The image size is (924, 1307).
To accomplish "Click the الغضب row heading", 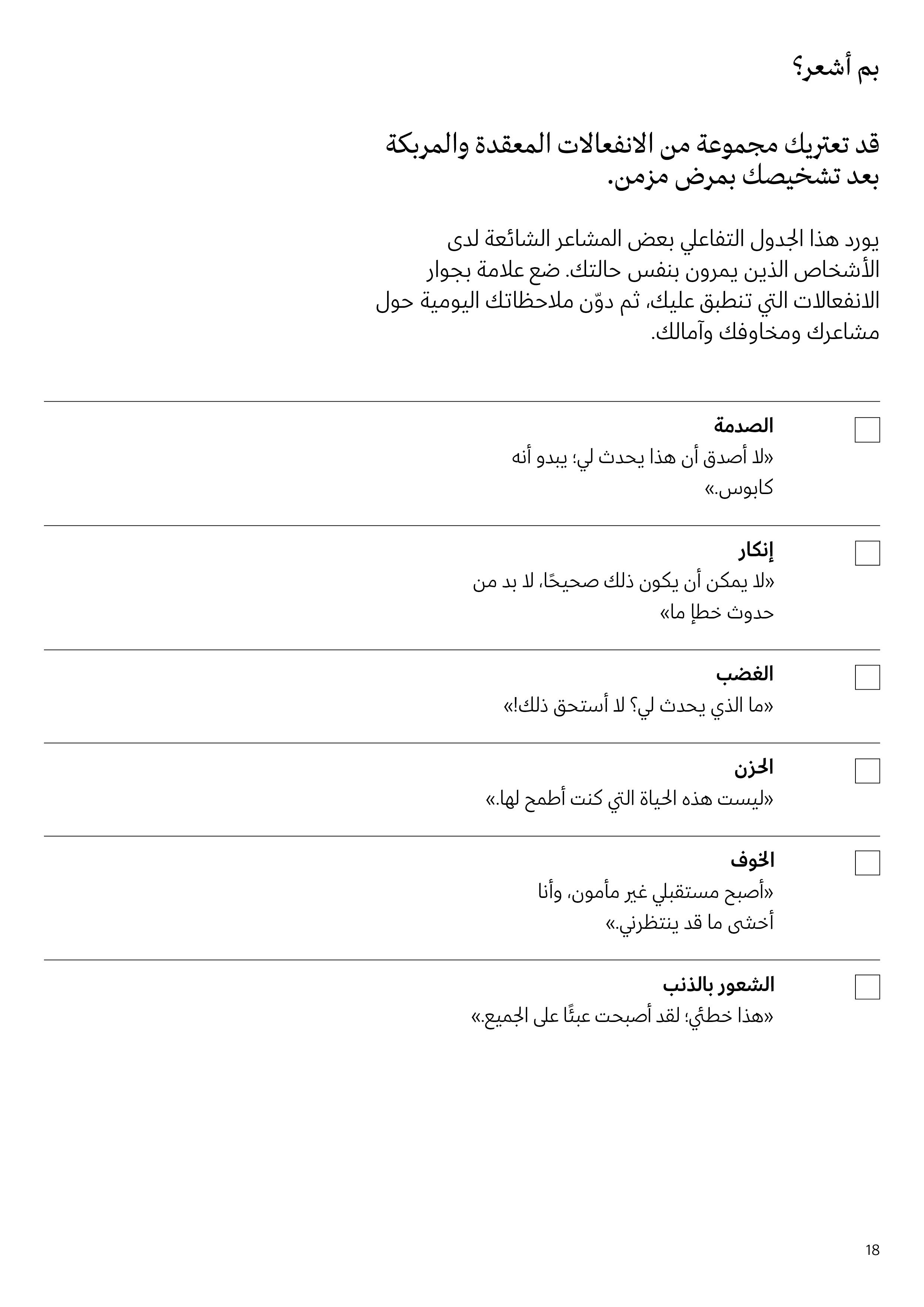I will click(745, 675).
